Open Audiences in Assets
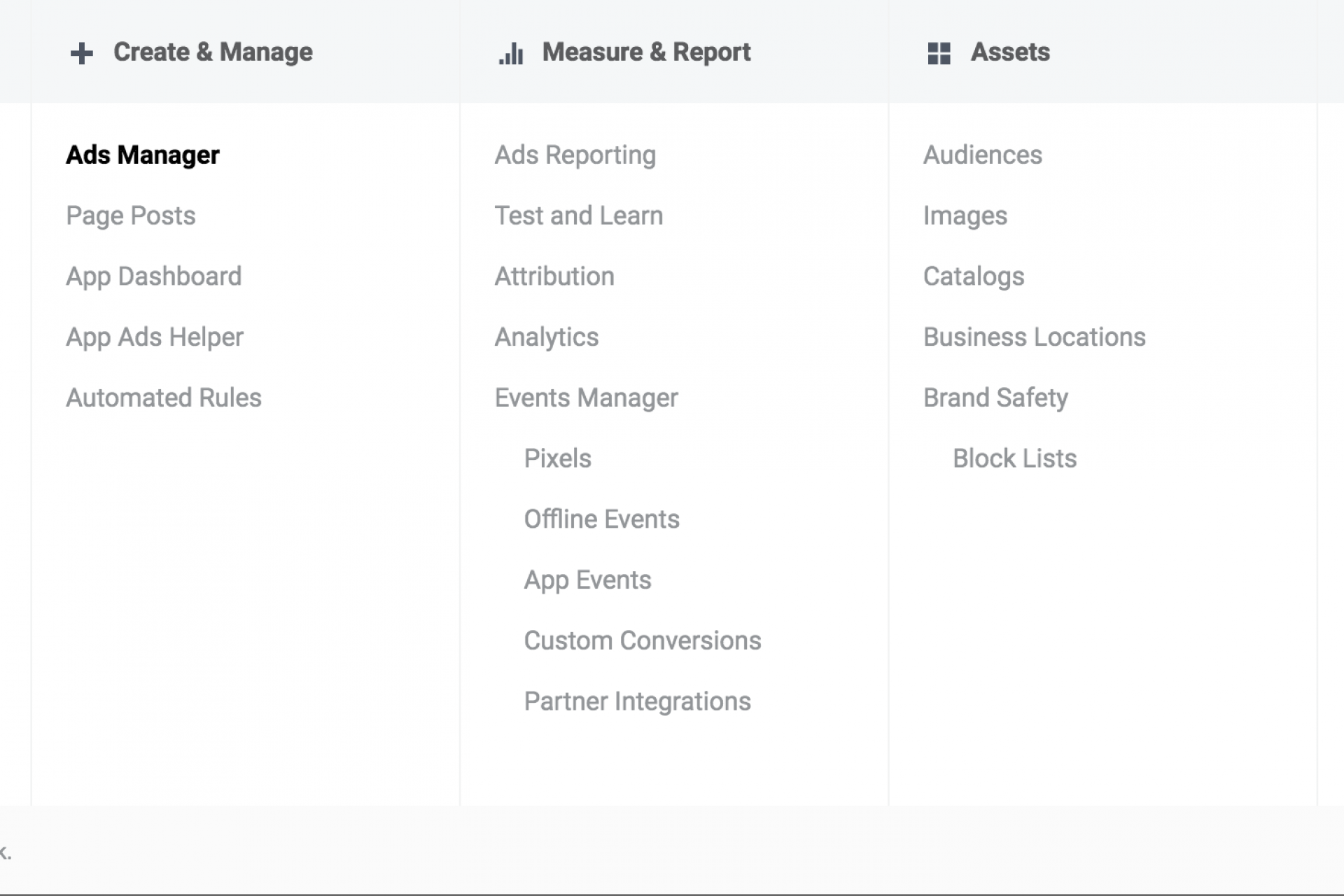This screenshot has width=1344, height=896. pos(983,155)
